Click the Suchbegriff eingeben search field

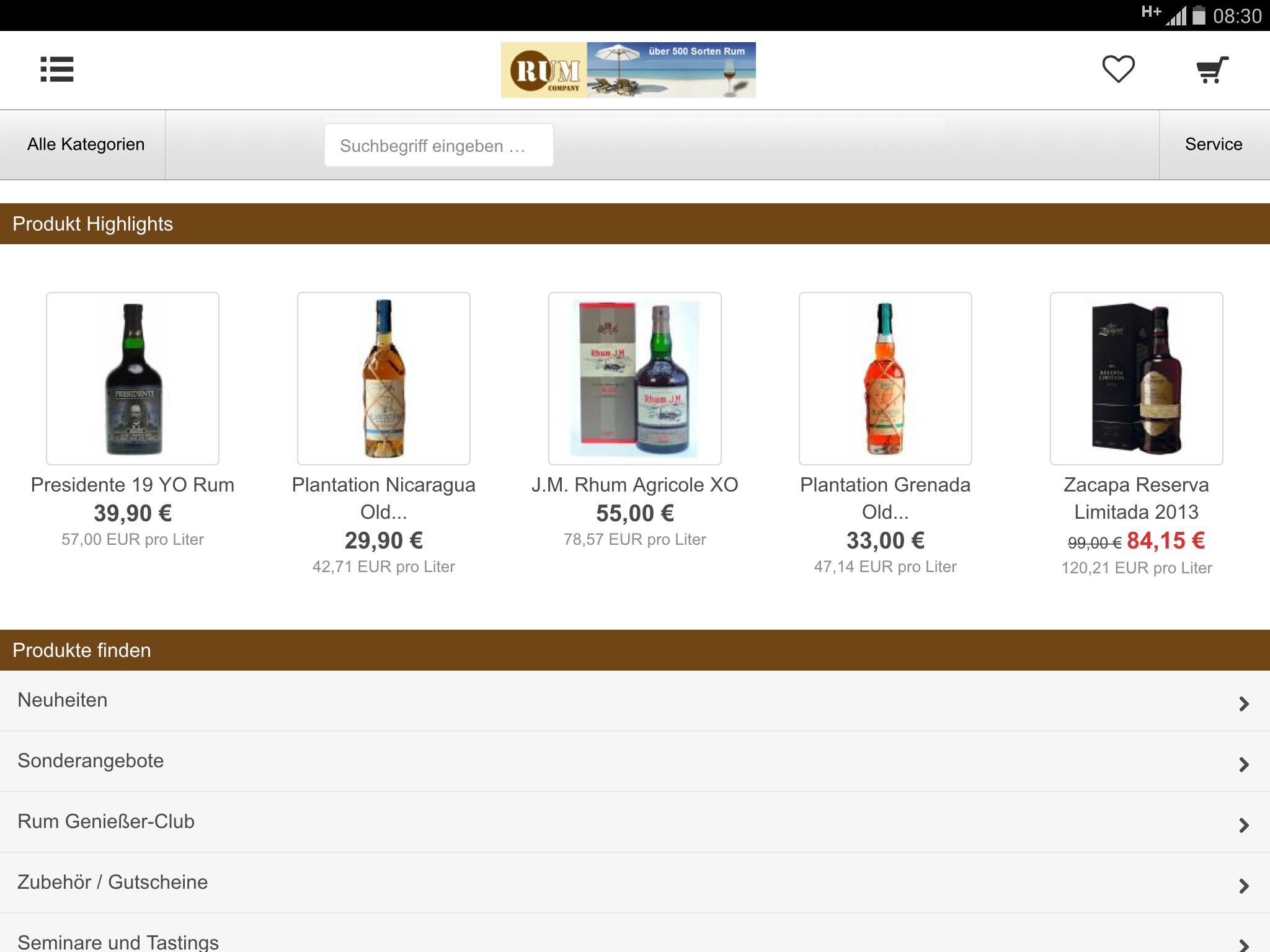[438, 144]
